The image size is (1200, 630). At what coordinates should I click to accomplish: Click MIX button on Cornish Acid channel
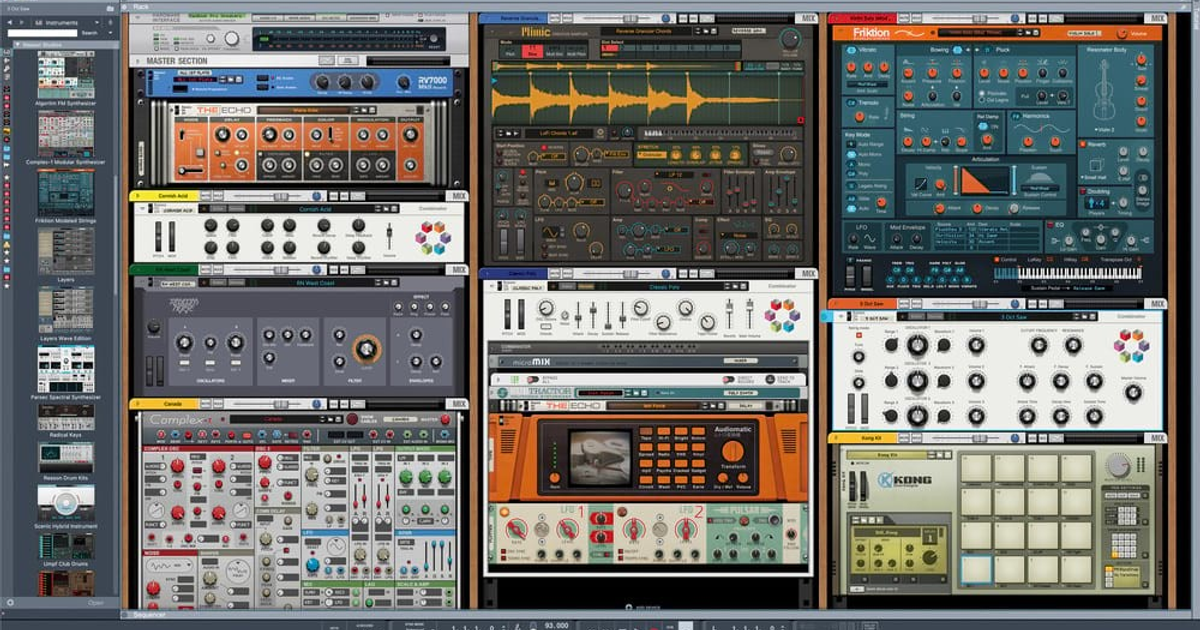[x=459, y=197]
